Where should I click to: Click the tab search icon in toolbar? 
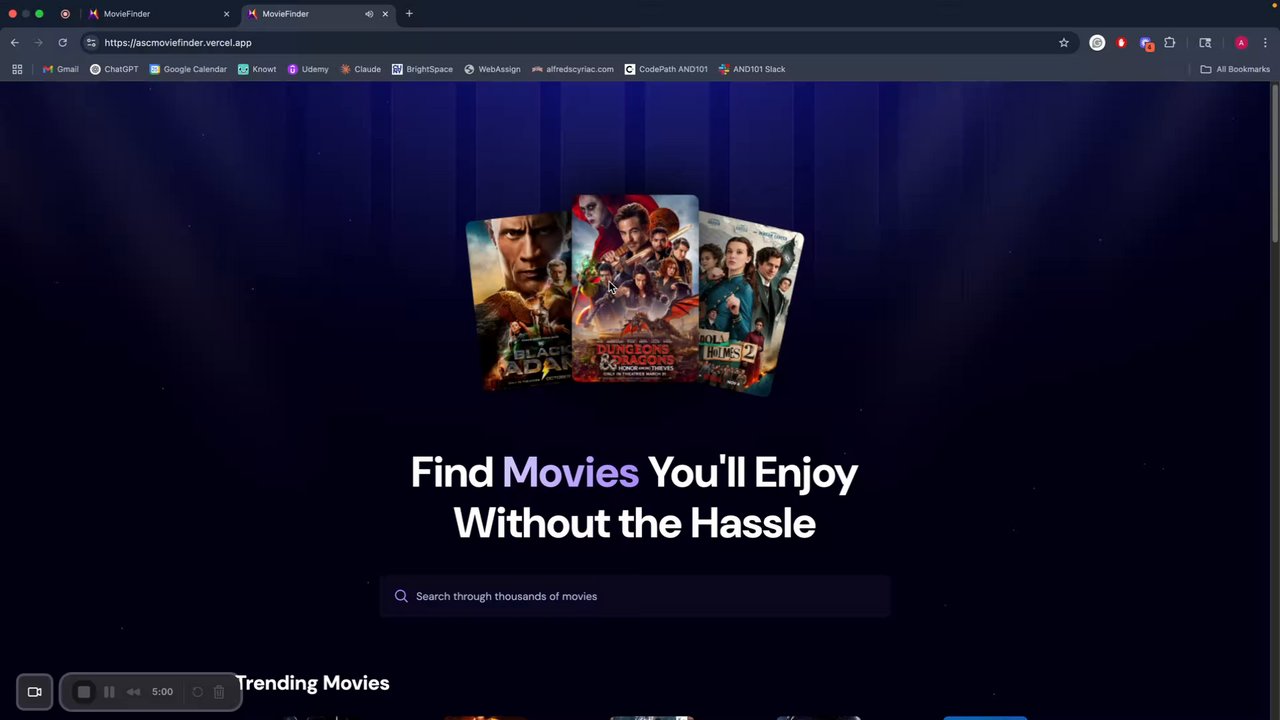pos(1205,43)
